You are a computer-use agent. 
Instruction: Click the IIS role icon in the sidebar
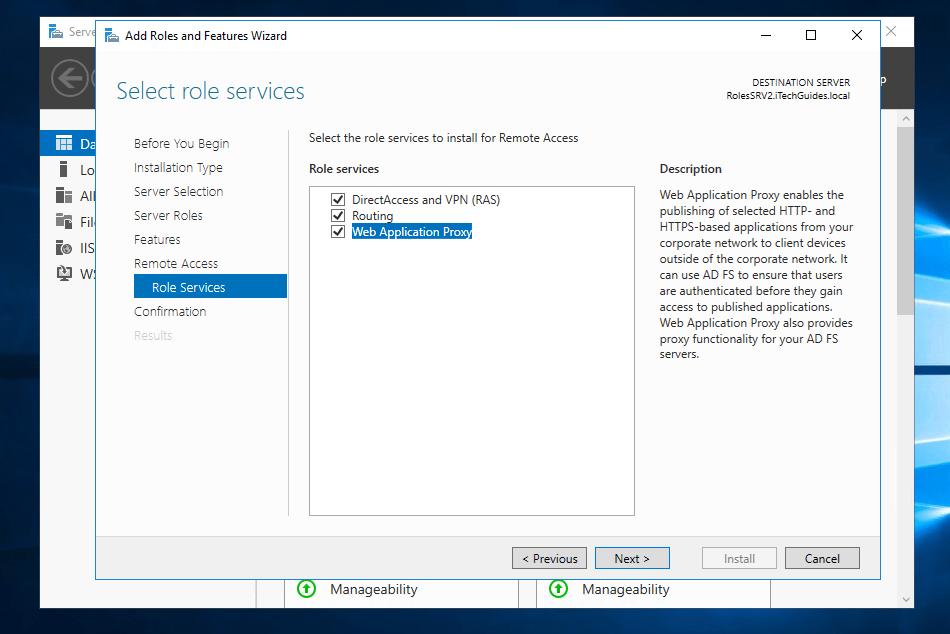pyautogui.click(x=64, y=248)
